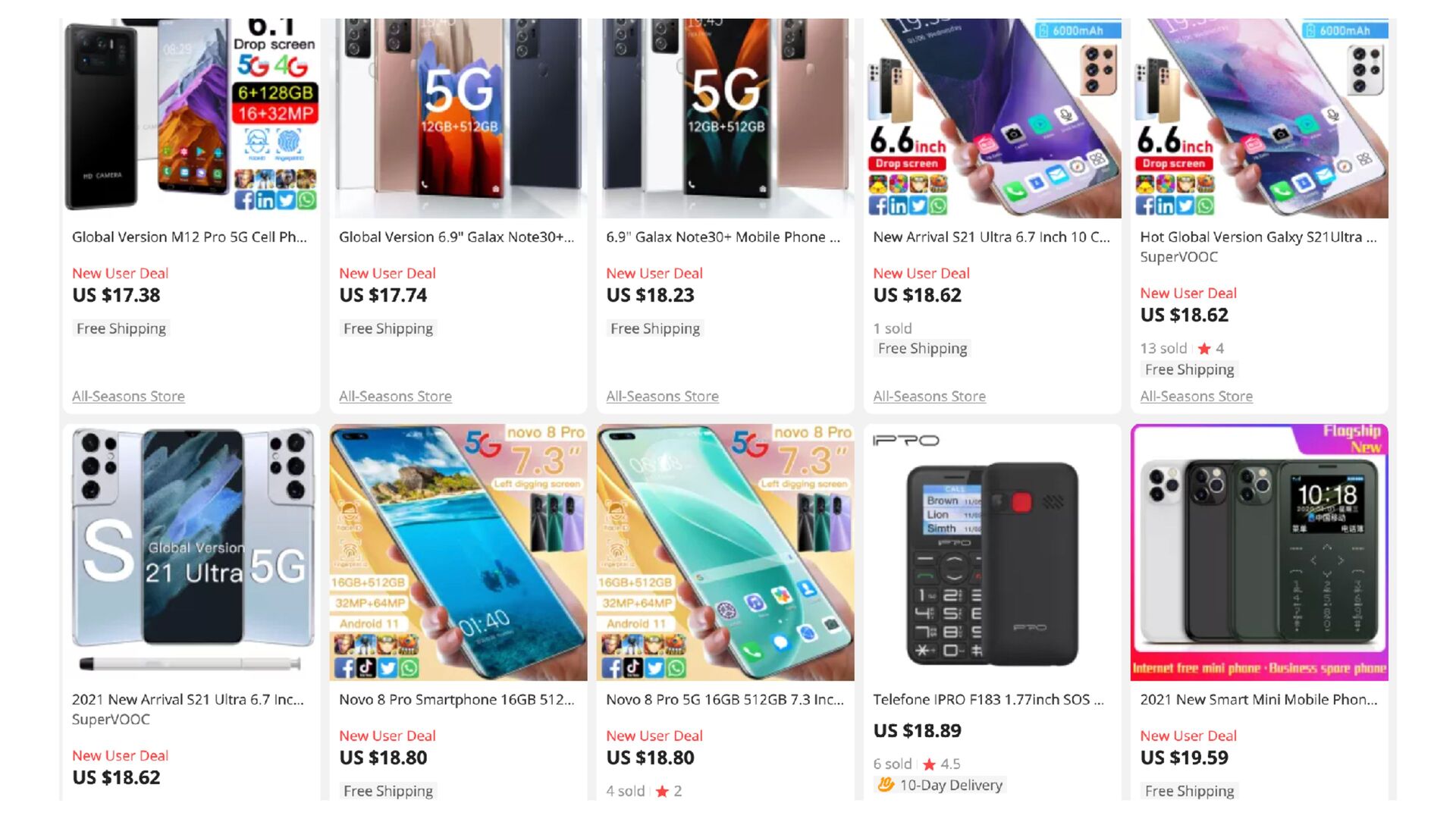The image size is (1456, 819).
Task: Select the US $17.38 price
Action: click(x=116, y=296)
